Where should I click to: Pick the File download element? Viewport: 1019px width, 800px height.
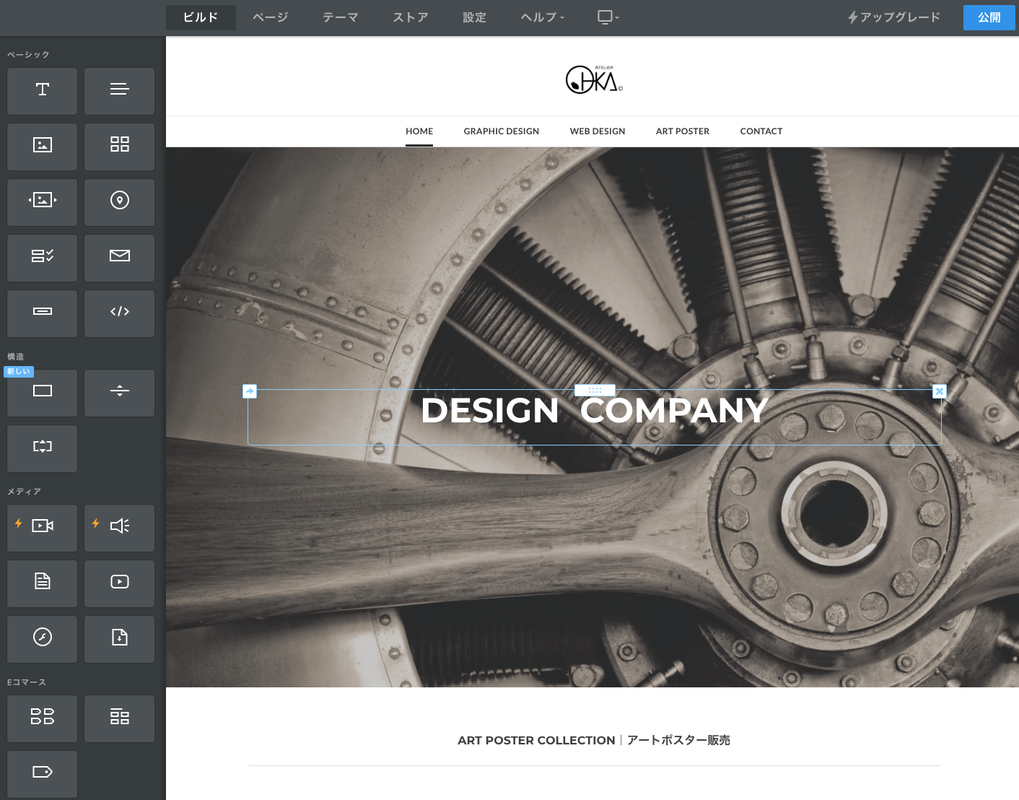point(120,639)
